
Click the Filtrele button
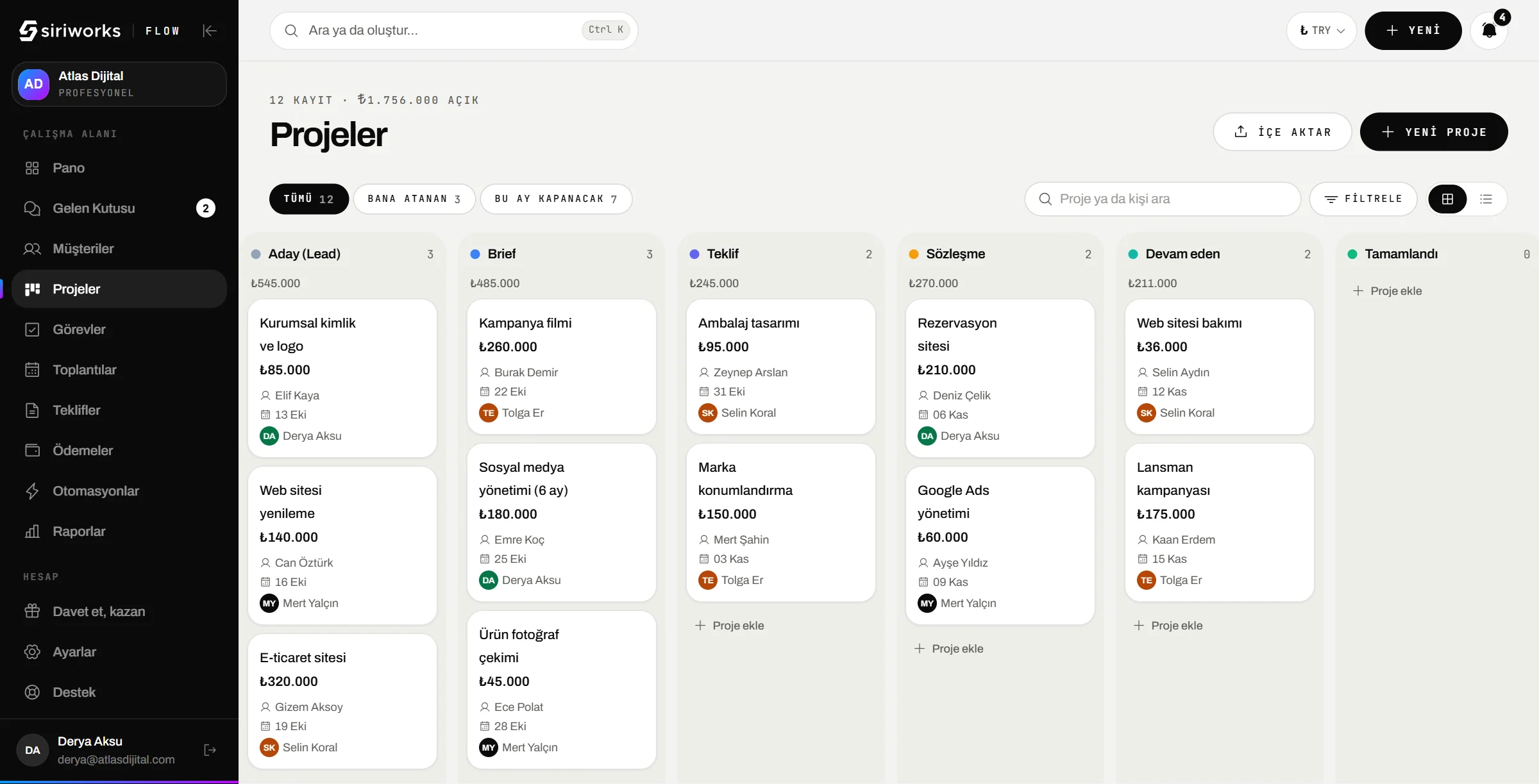(1363, 199)
